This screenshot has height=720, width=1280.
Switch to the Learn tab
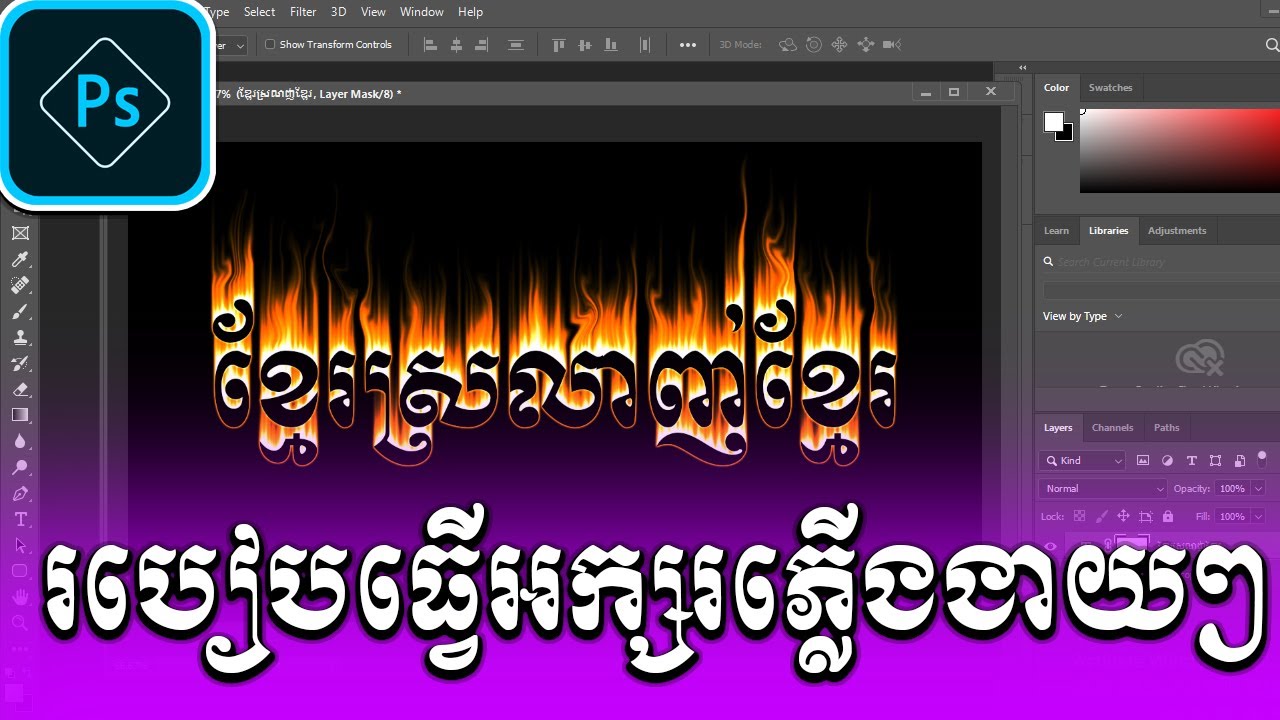1056,230
